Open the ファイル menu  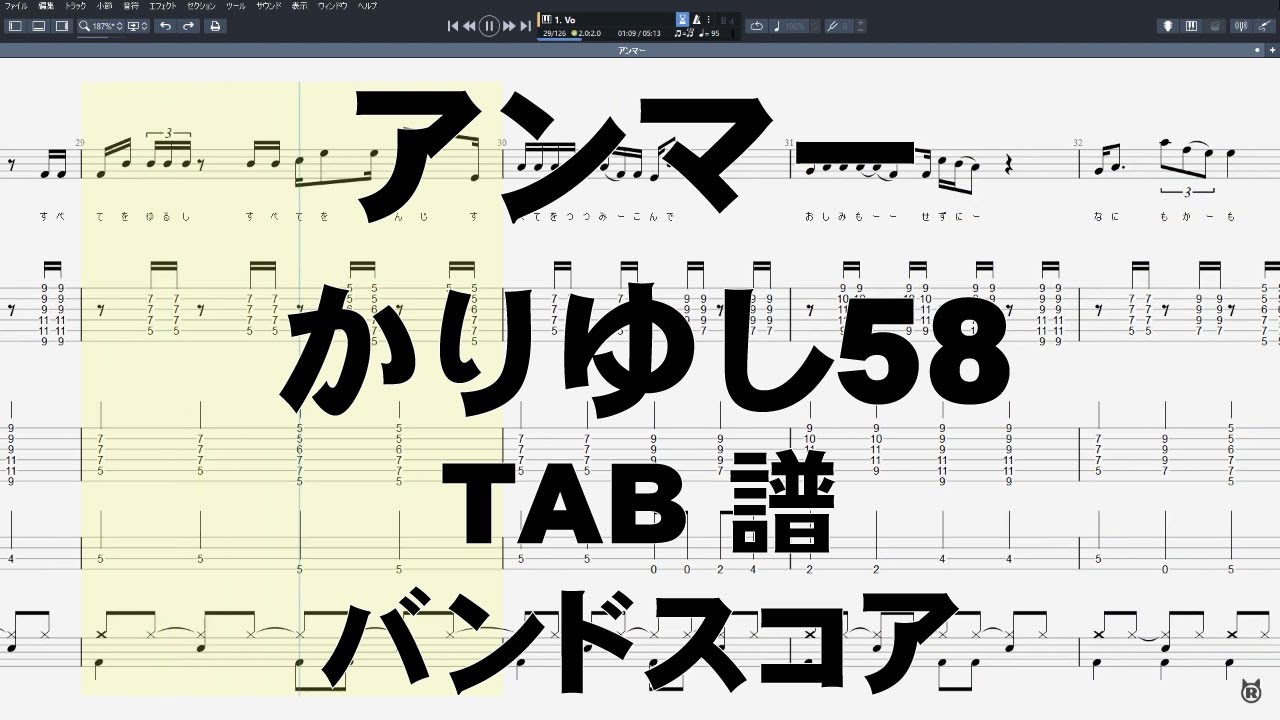[x=16, y=6]
